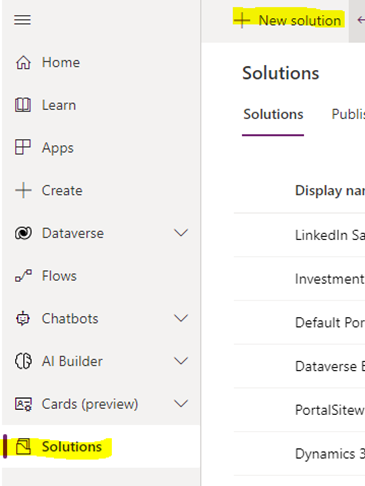This screenshot has height=486, width=365.
Task: Open the Dataverse swirl icon
Action: point(23,233)
